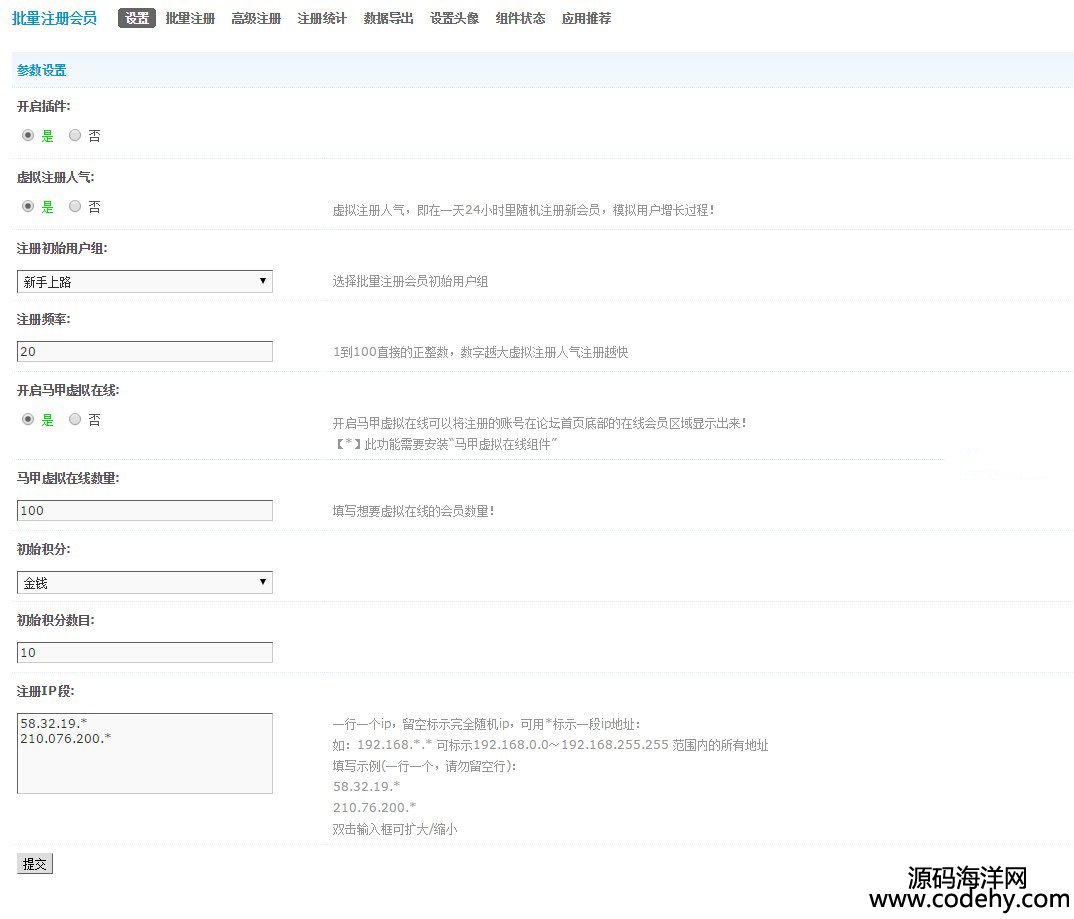1074x919 pixels.
Task: Select 否 for 开启马甲虚拟在线
Action: click(x=75, y=420)
